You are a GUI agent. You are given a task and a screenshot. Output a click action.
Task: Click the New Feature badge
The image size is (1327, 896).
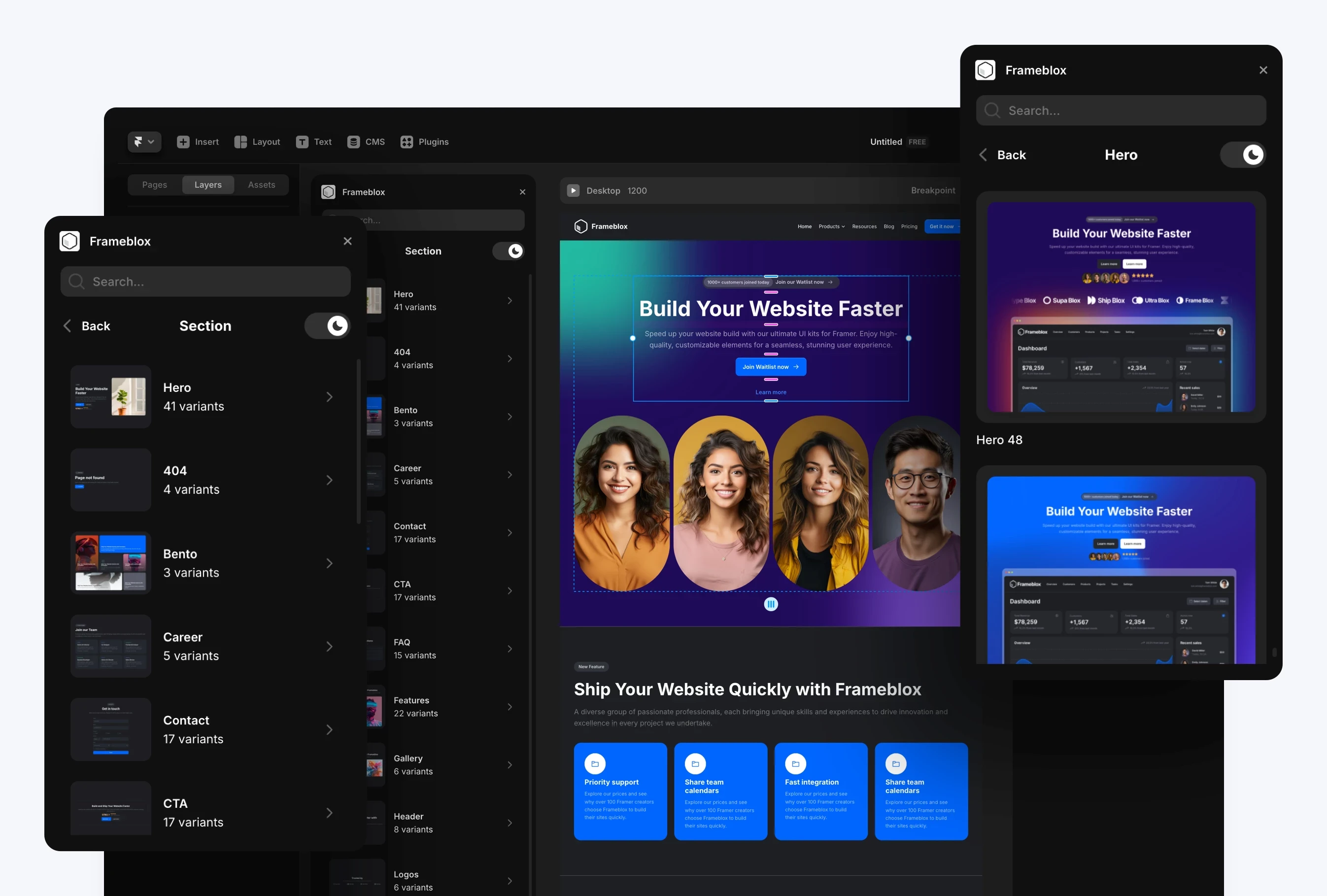[591, 666]
